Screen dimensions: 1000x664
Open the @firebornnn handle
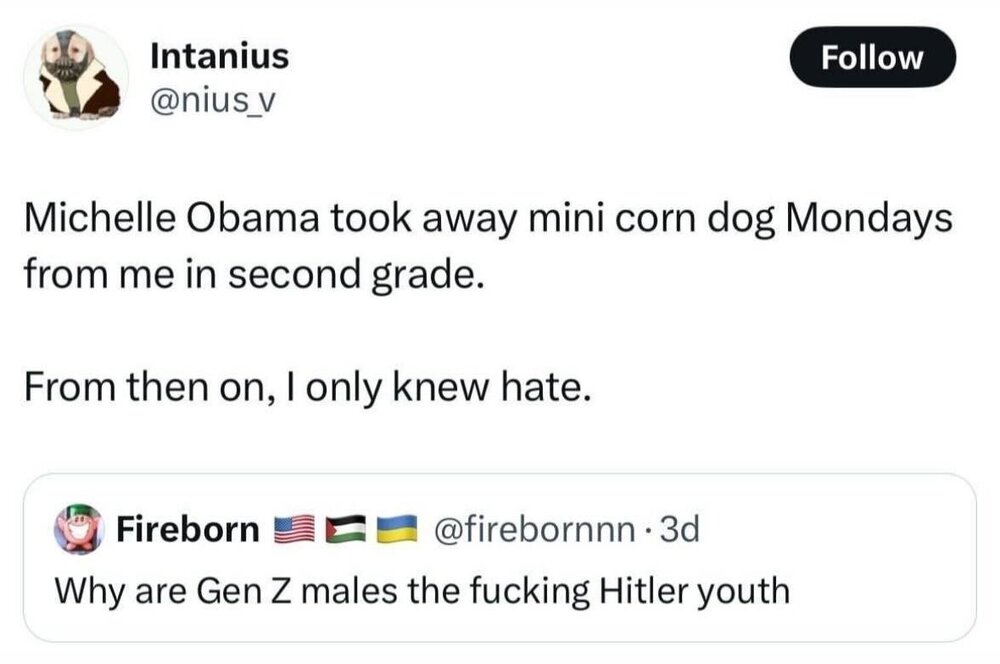[x=532, y=529]
